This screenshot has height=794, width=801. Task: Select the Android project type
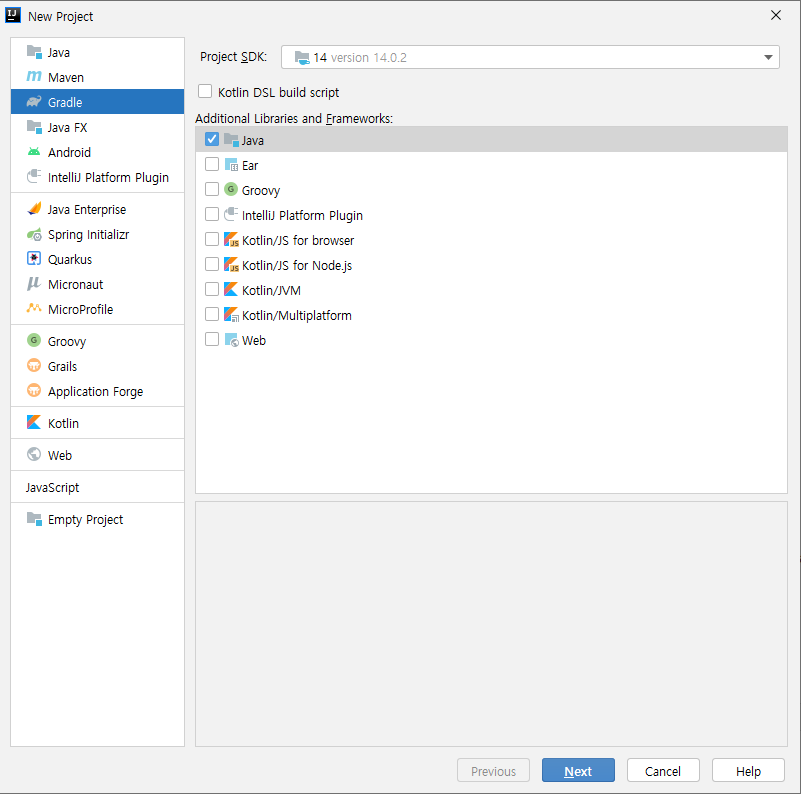pyautogui.click(x=97, y=152)
